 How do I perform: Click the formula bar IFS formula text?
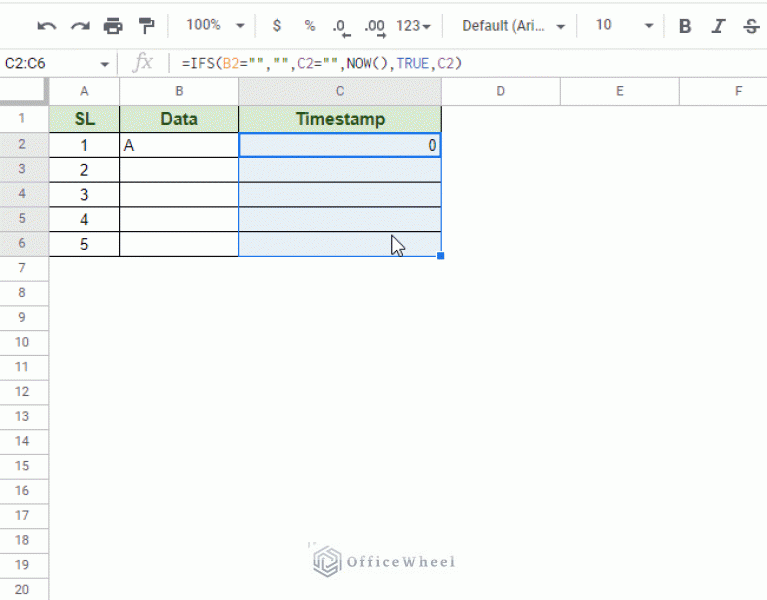[x=322, y=63]
